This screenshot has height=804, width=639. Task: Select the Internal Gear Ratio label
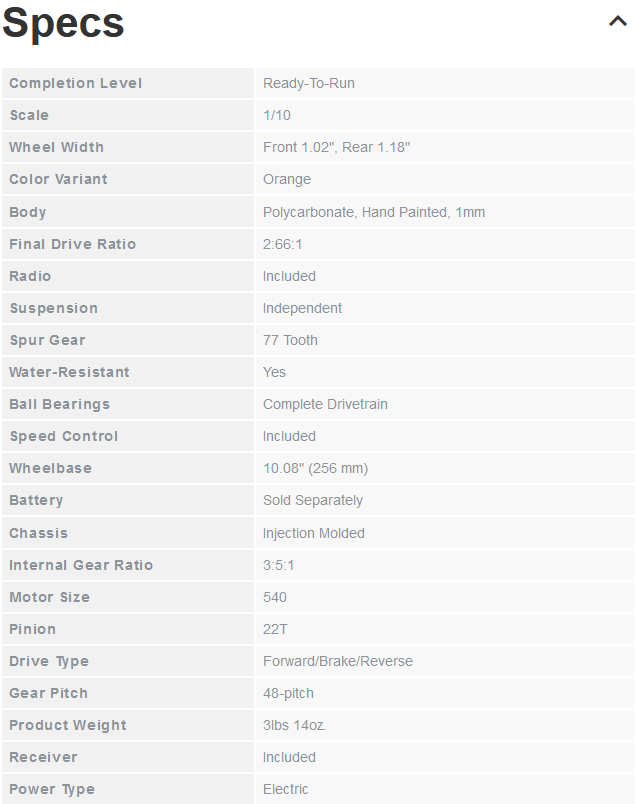pyautogui.click(x=81, y=565)
